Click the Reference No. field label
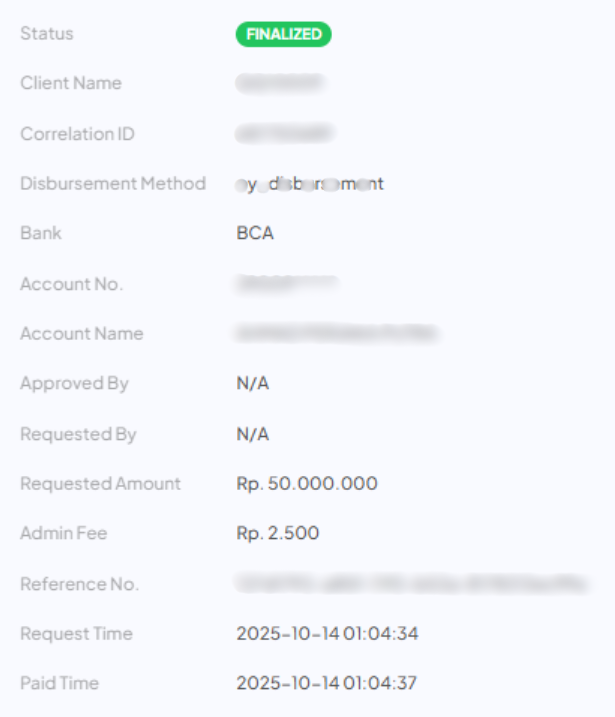Image resolution: width=615 pixels, height=717 pixels. click(x=79, y=584)
